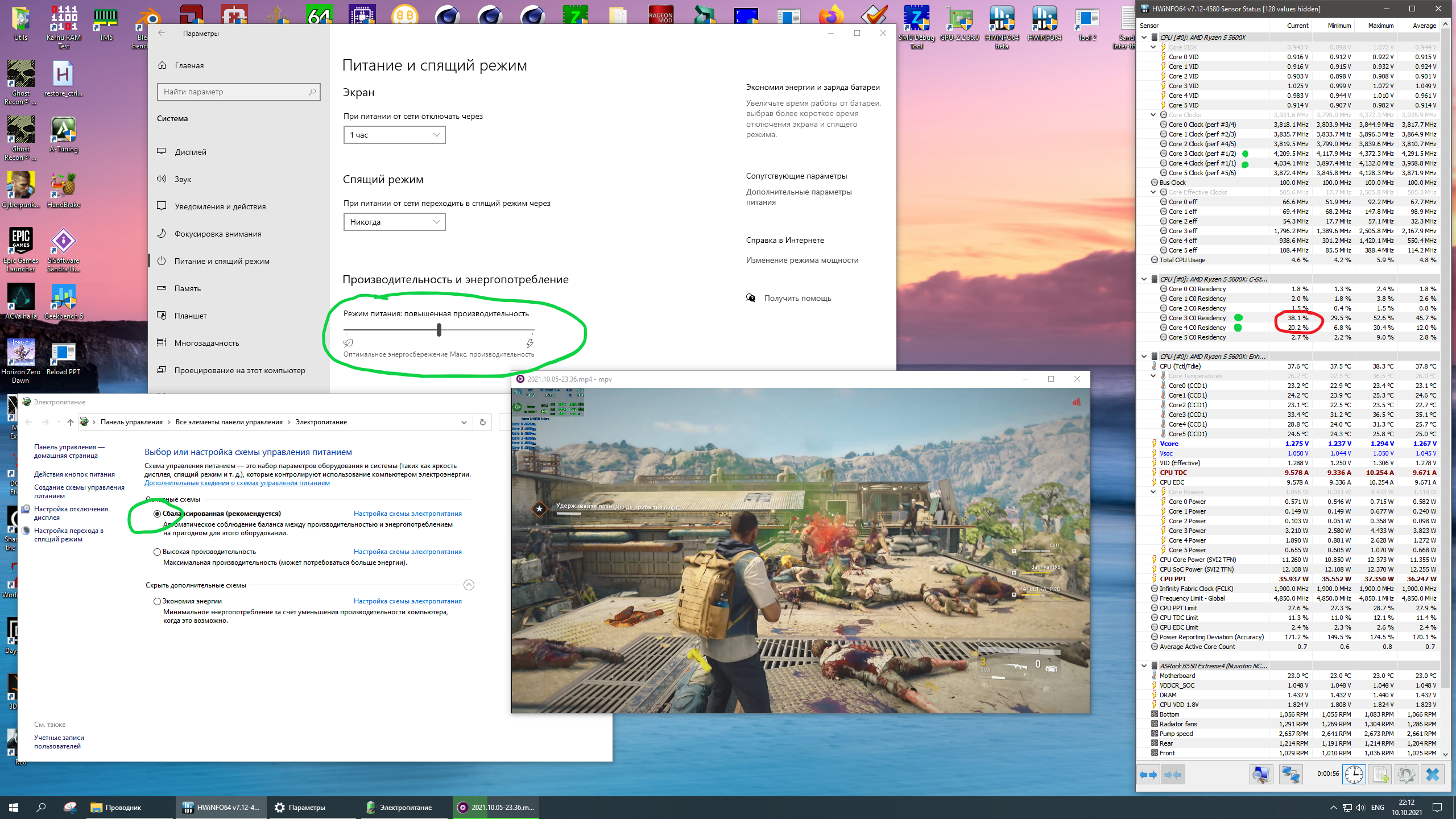Collapse CPU Ryzen 5 5600X C-State section
This screenshot has height=819, width=1456.
pyautogui.click(x=1144, y=279)
